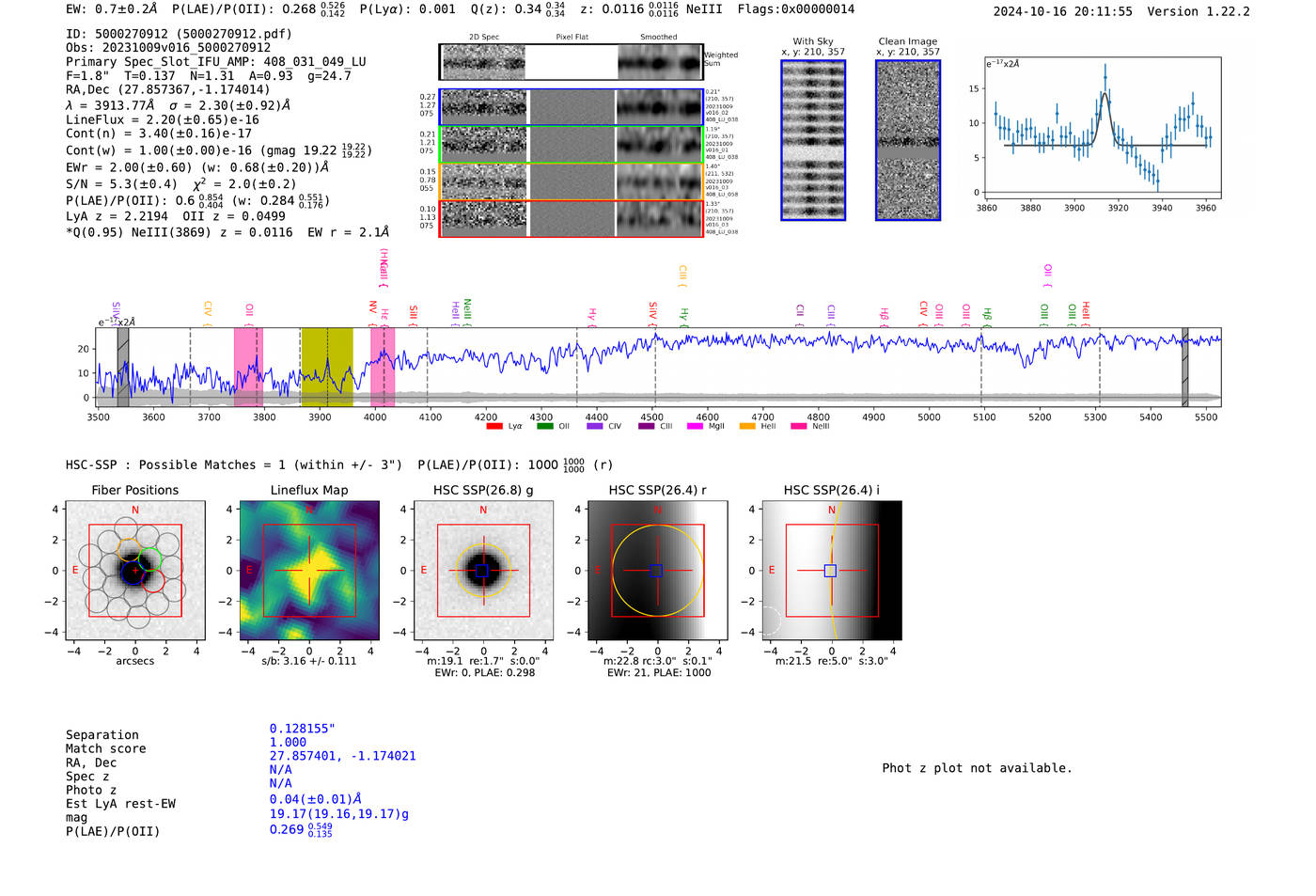1316x896 pixels.
Task: Click the Lyα red legend swatch
Action: coord(494,427)
